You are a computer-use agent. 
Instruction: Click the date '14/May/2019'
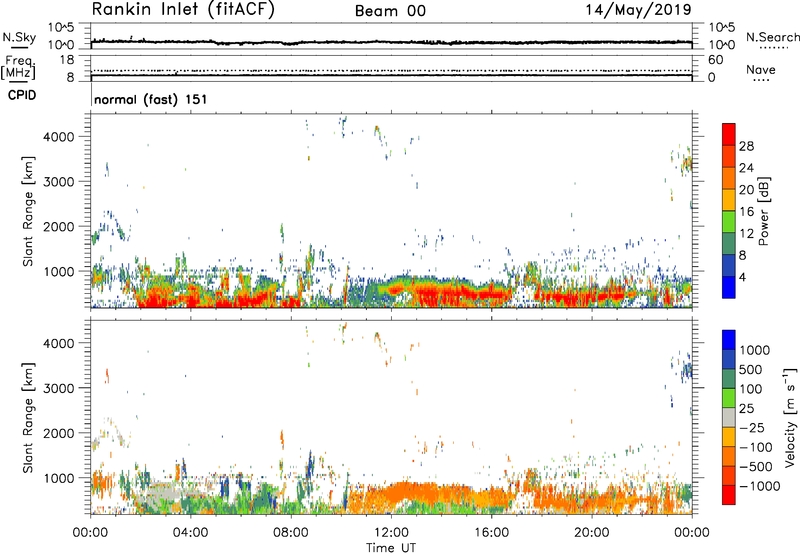(638, 9)
